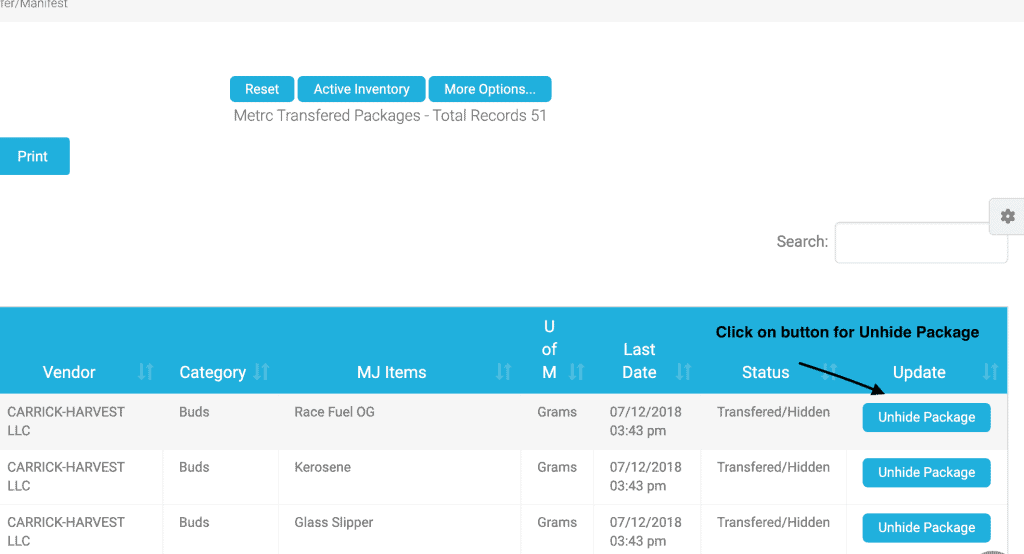Open More Options... menu
The height and width of the screenshot is (554, 1024).
tap(490, 89)
